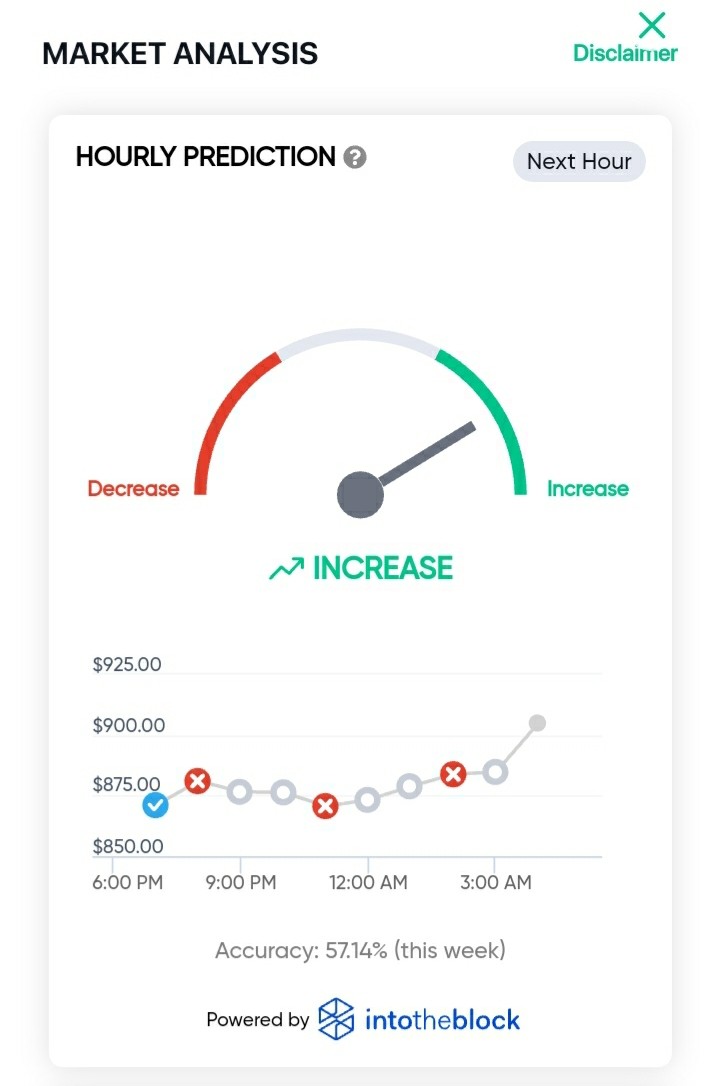Open the Disclaimer link

coord(625,53)
